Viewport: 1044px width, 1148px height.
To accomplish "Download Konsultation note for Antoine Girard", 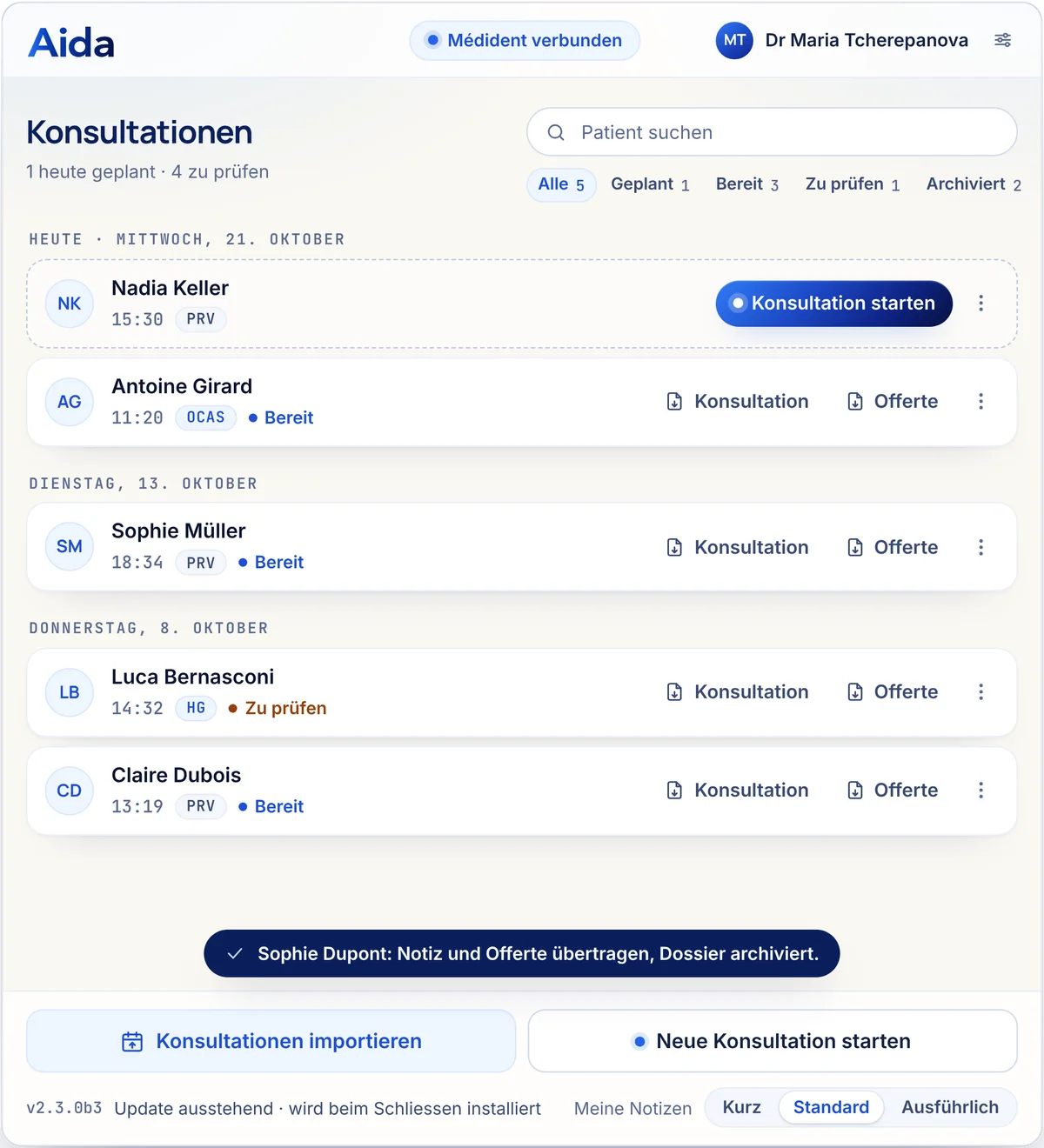I will (x=738, y=402).
